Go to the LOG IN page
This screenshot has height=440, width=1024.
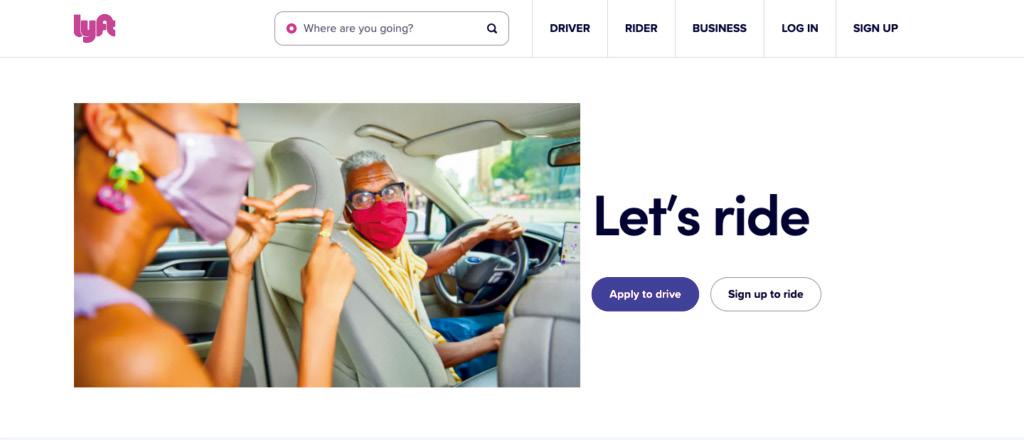coord(799,29)
